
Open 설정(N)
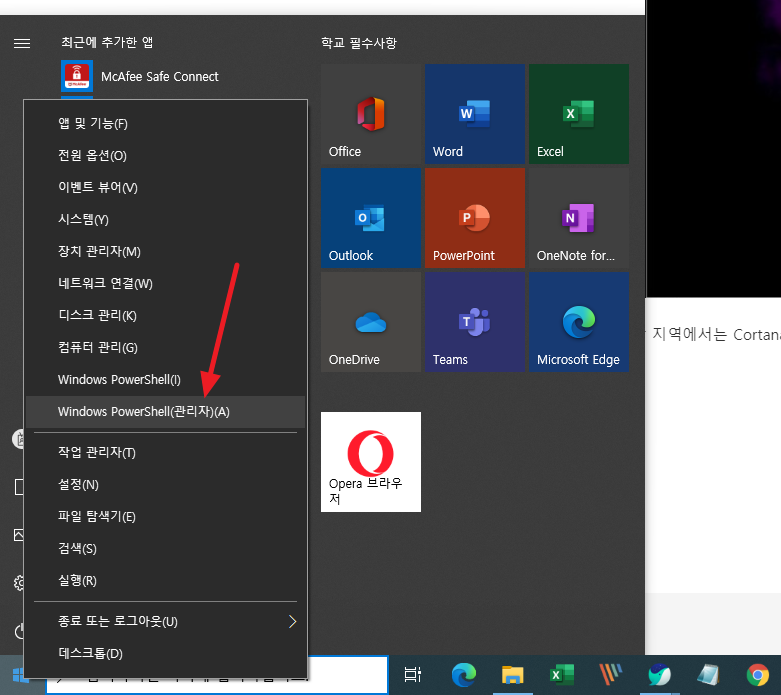(165, 484)
